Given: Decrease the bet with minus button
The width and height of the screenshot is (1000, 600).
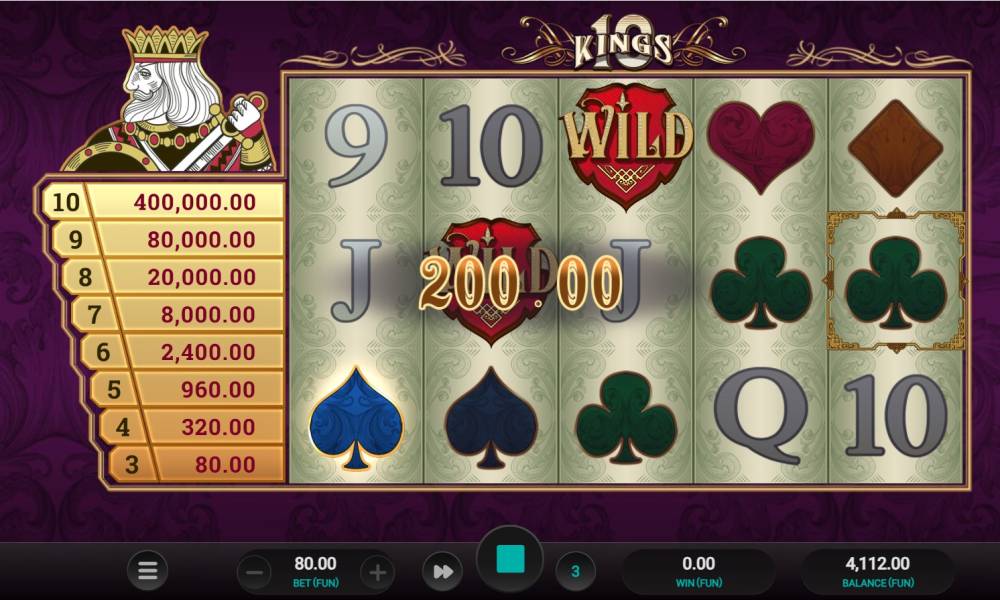Looking at the screenshot, I should (254, 573).
